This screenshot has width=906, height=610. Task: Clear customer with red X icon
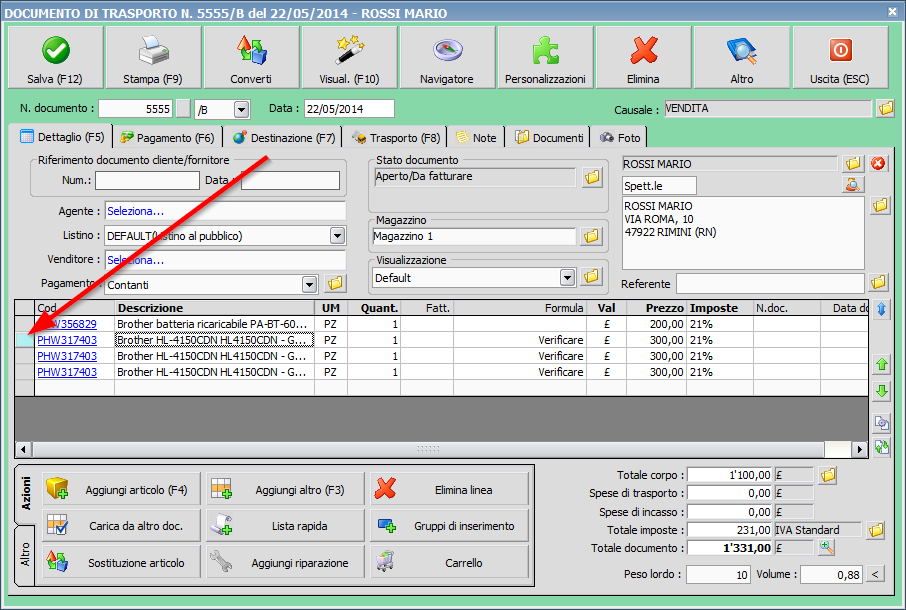coord(878,164)
